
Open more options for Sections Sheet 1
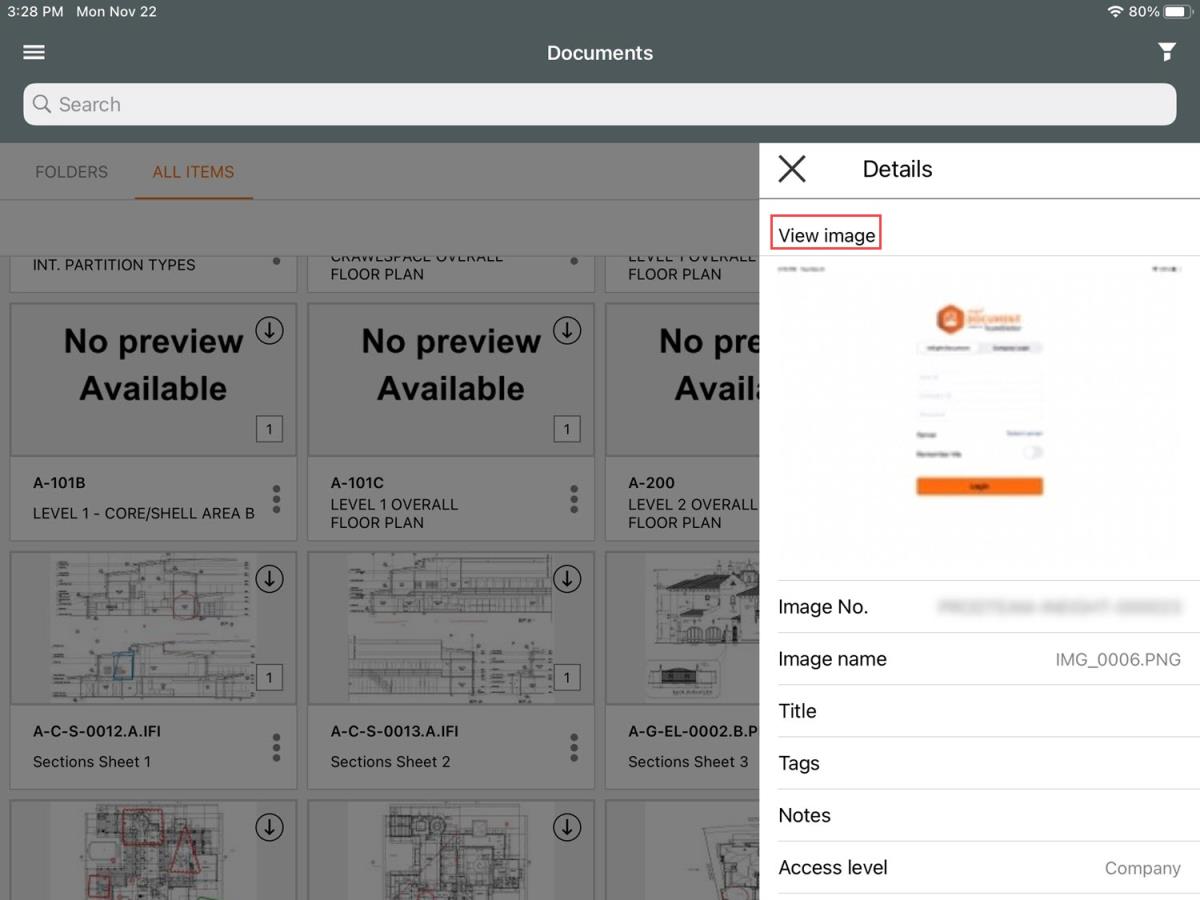click(x=276, y=747)
